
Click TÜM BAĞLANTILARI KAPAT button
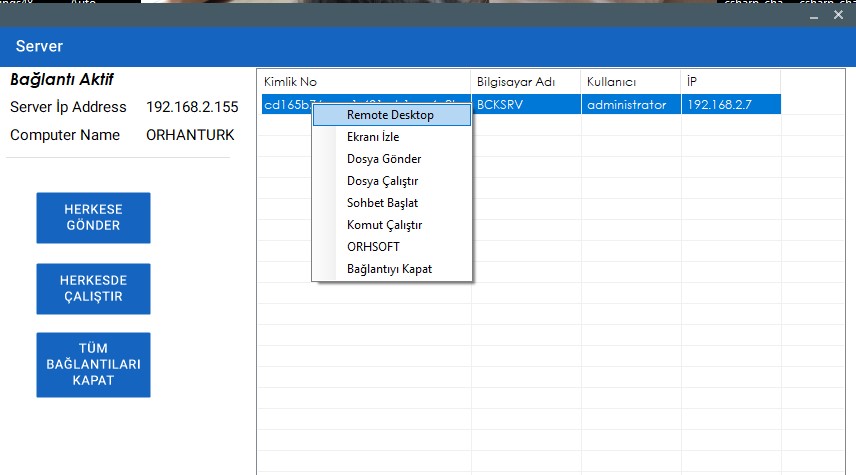coord(93,365)
